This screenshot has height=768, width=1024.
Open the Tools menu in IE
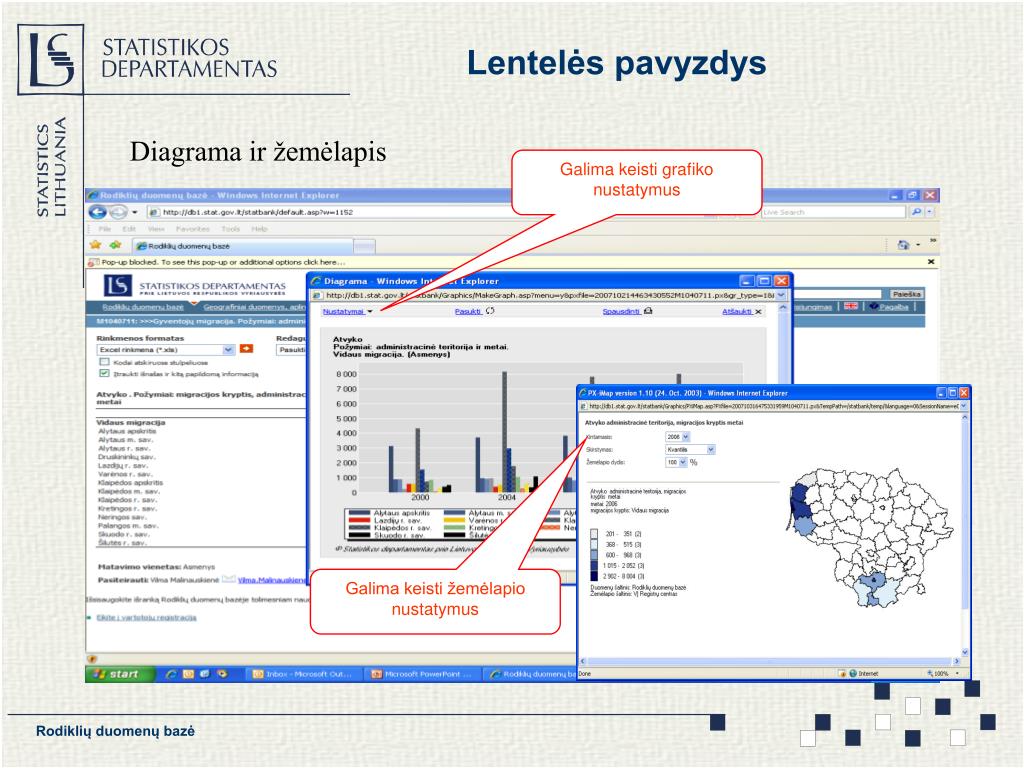pos(231,229)
